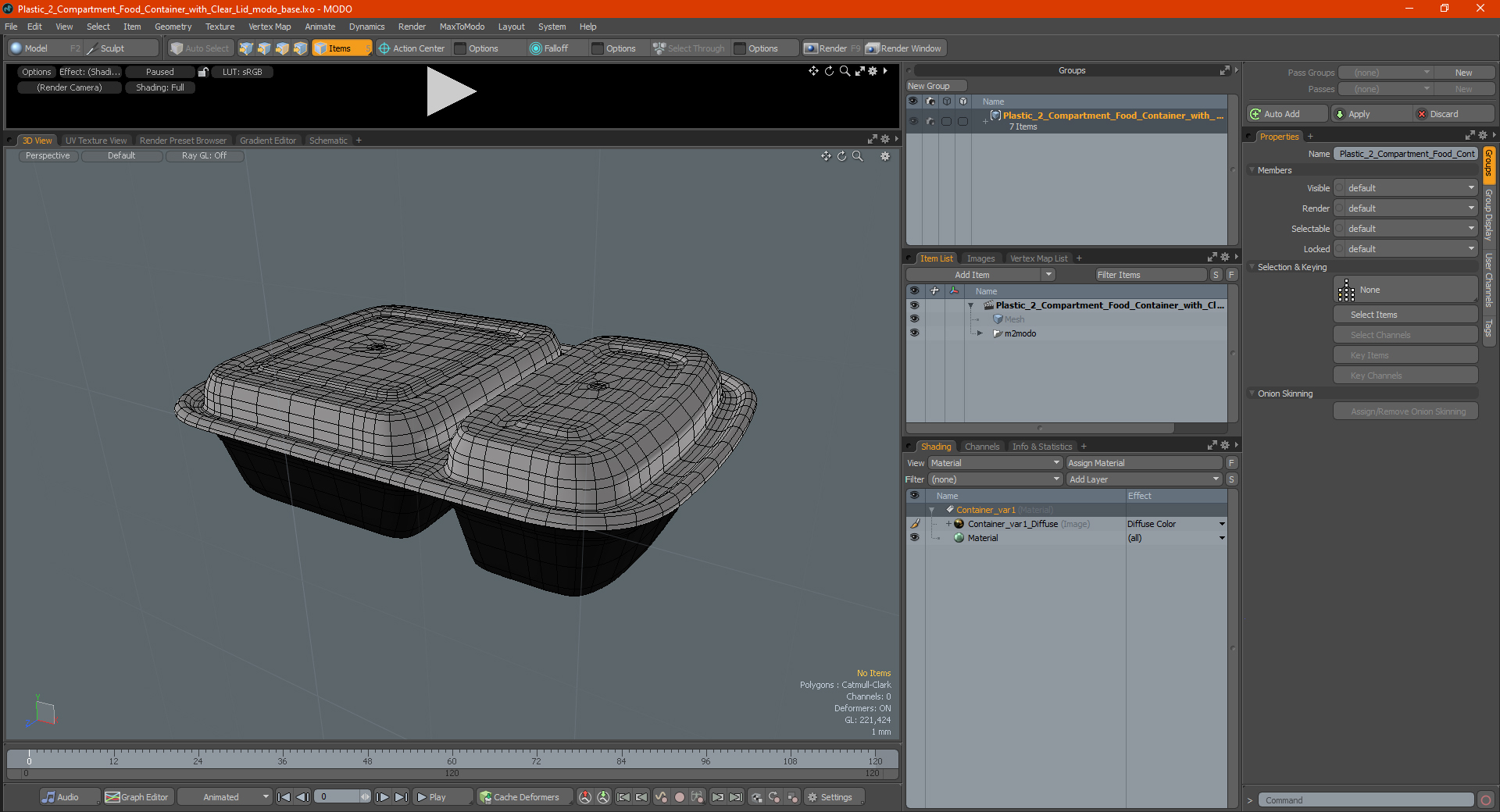
Task: Expand m2modo tree item
Action: [980, 333]
